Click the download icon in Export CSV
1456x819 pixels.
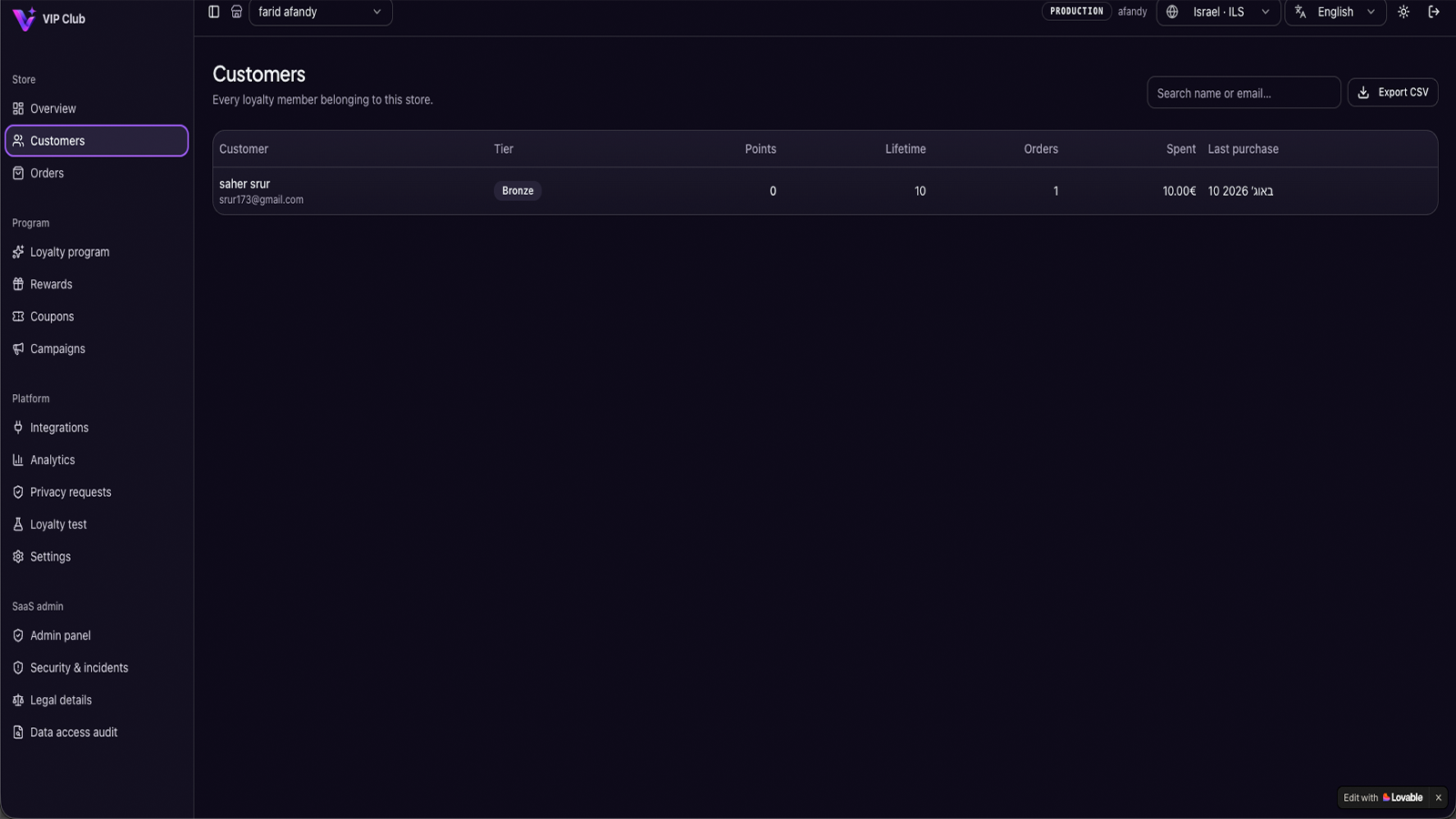point(1363,93)
